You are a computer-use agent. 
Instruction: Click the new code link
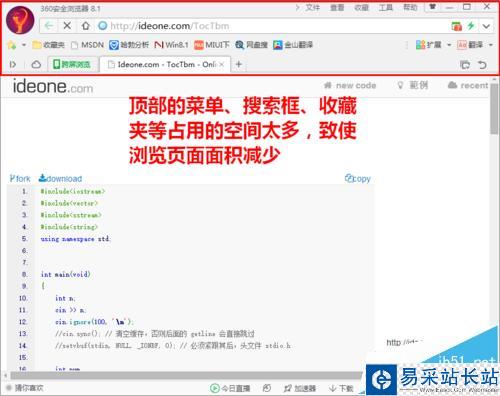(x=350, y=86)
